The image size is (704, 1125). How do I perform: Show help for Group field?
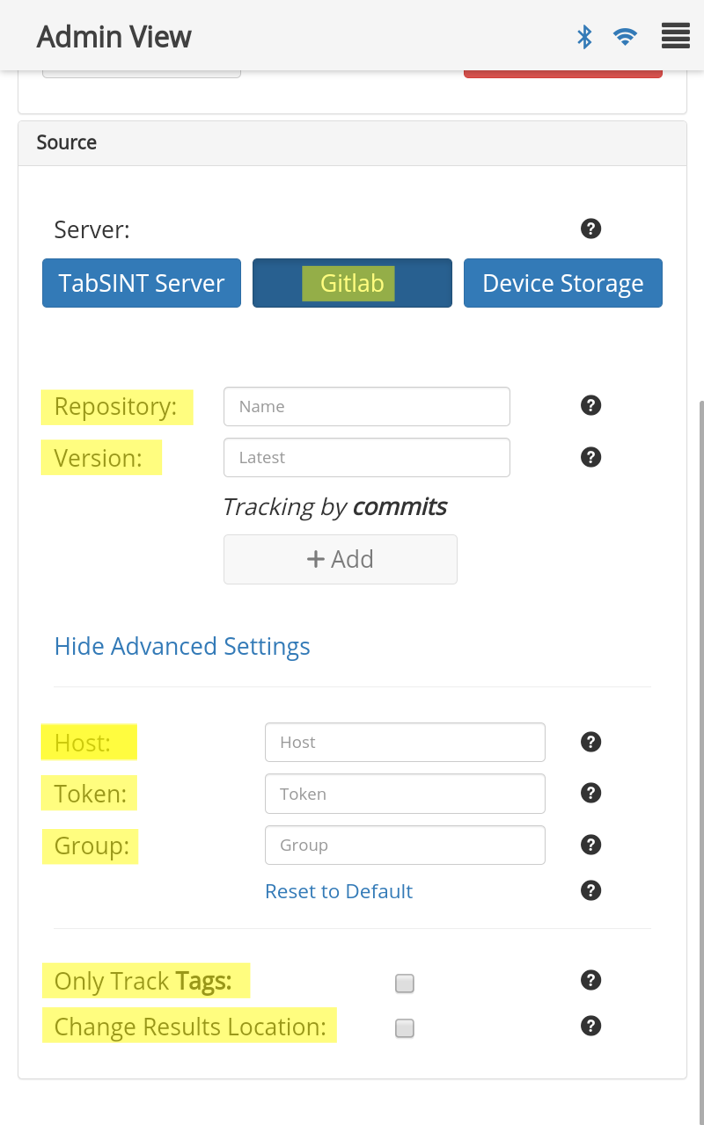coord(591,845)
